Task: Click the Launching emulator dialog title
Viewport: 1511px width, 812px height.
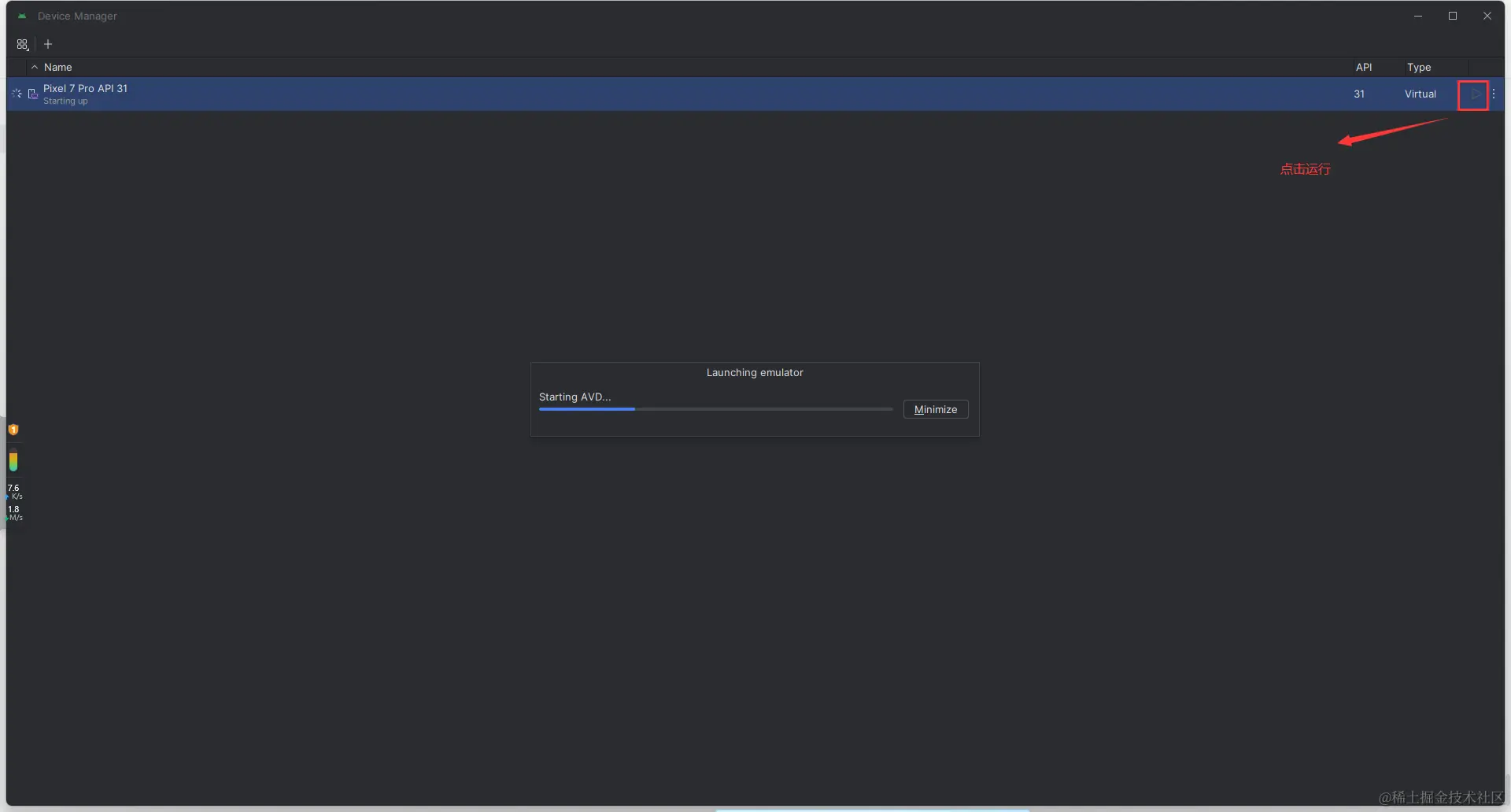Action: click(755, 372)
